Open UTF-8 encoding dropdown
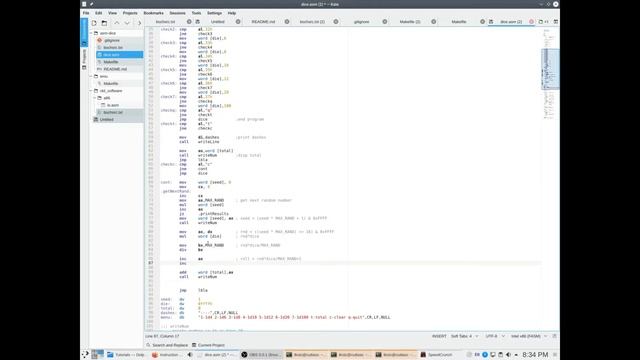The height and width of the screenshot is (360, 640). [495, 336]
